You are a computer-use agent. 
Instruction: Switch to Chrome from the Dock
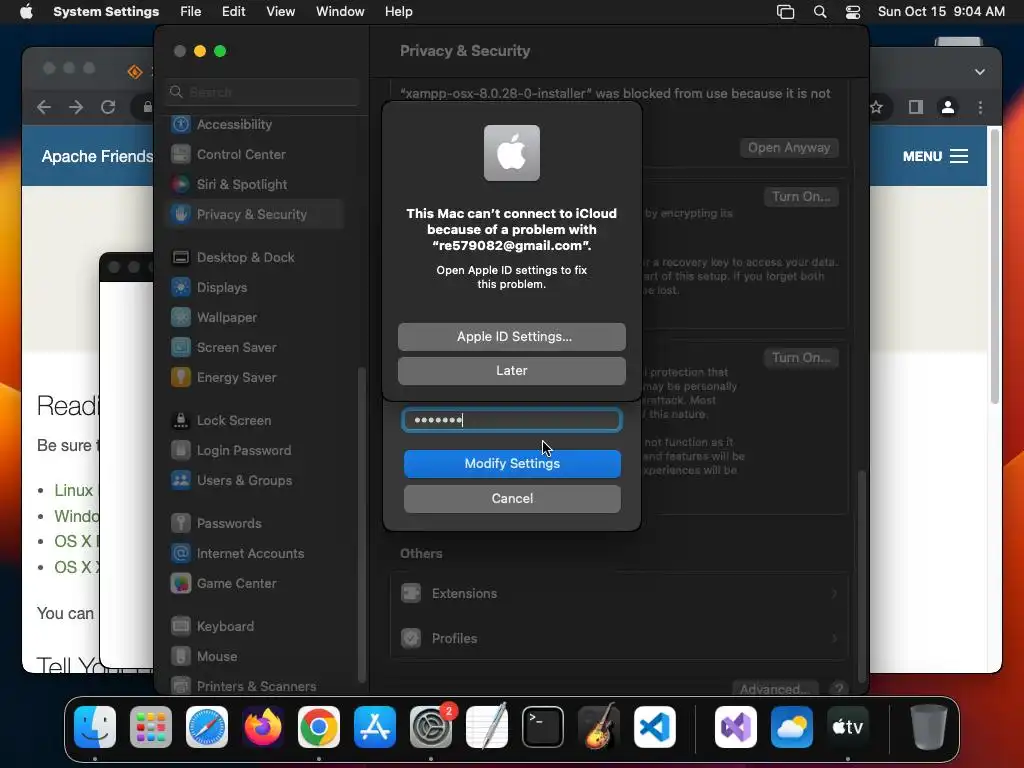pyautogui.click(x=319, y=727)
